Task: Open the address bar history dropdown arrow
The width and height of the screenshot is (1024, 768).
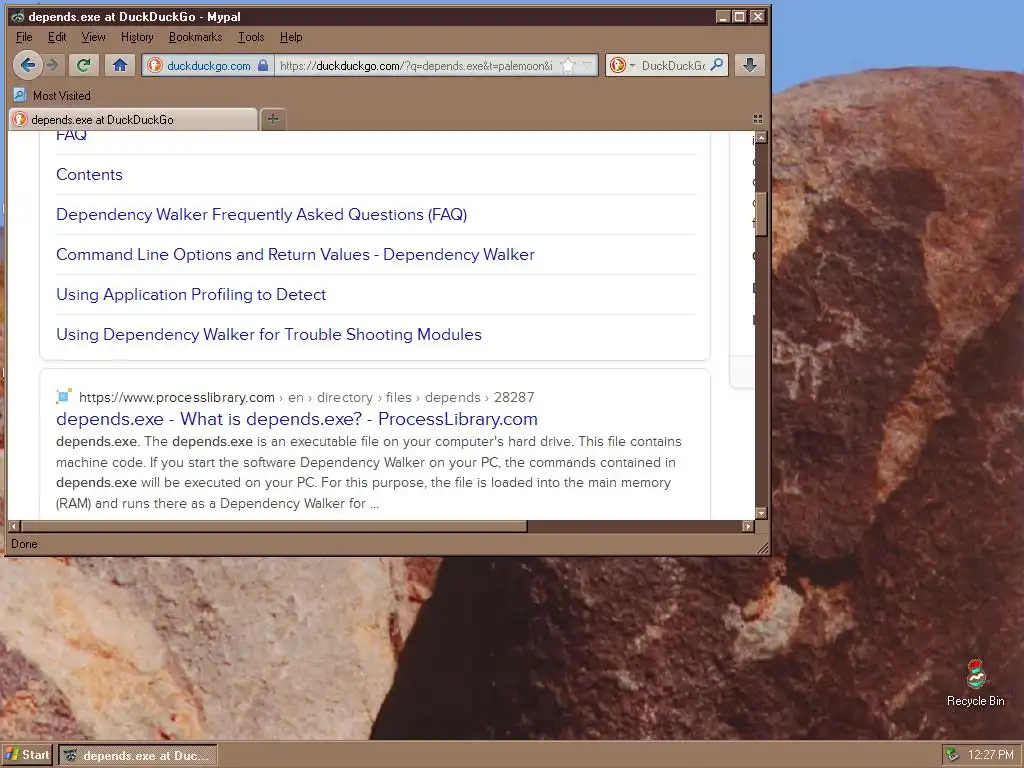Action: [x=588, y=65]
